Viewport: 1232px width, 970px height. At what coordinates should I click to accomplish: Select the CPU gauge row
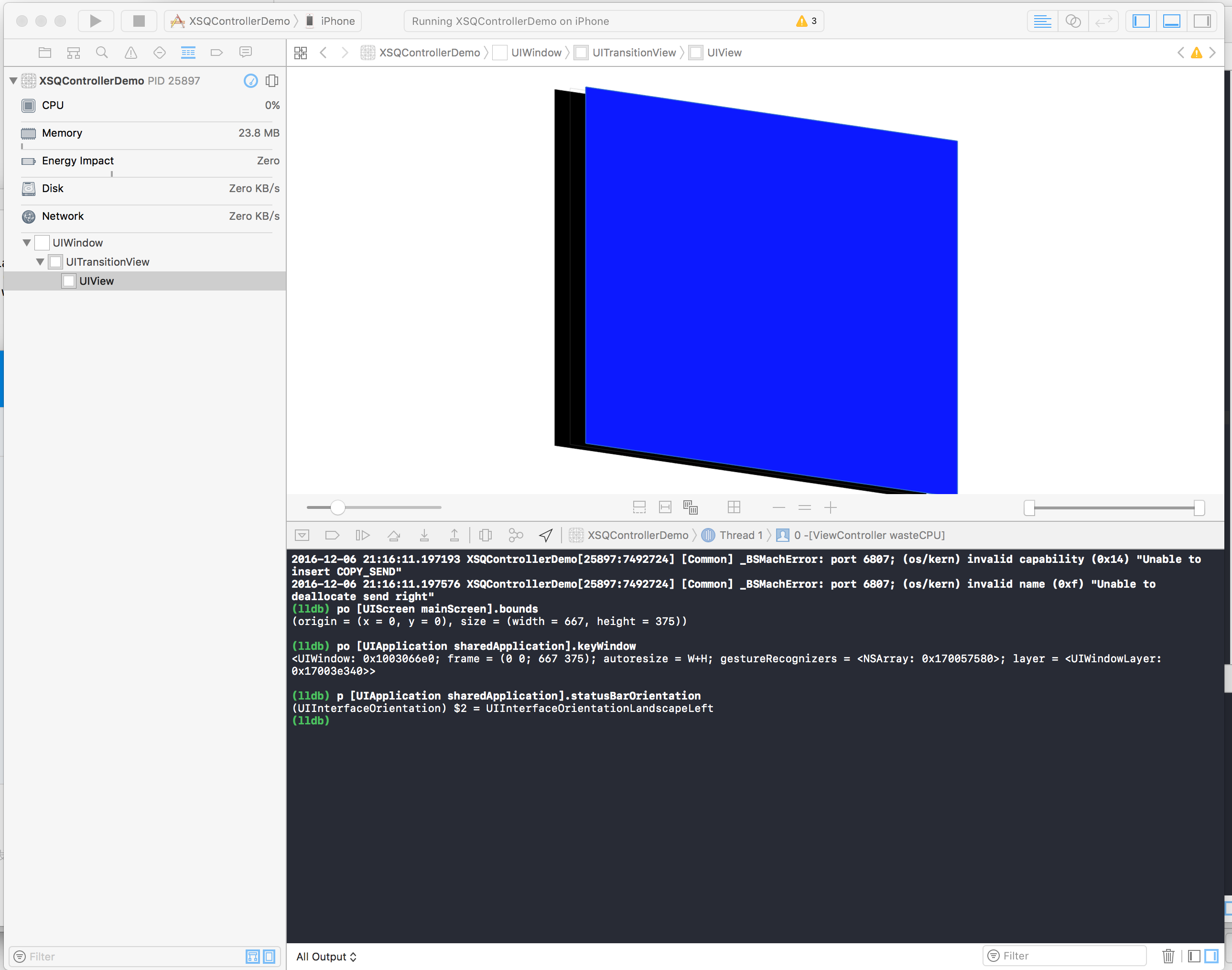pos(151,106)
